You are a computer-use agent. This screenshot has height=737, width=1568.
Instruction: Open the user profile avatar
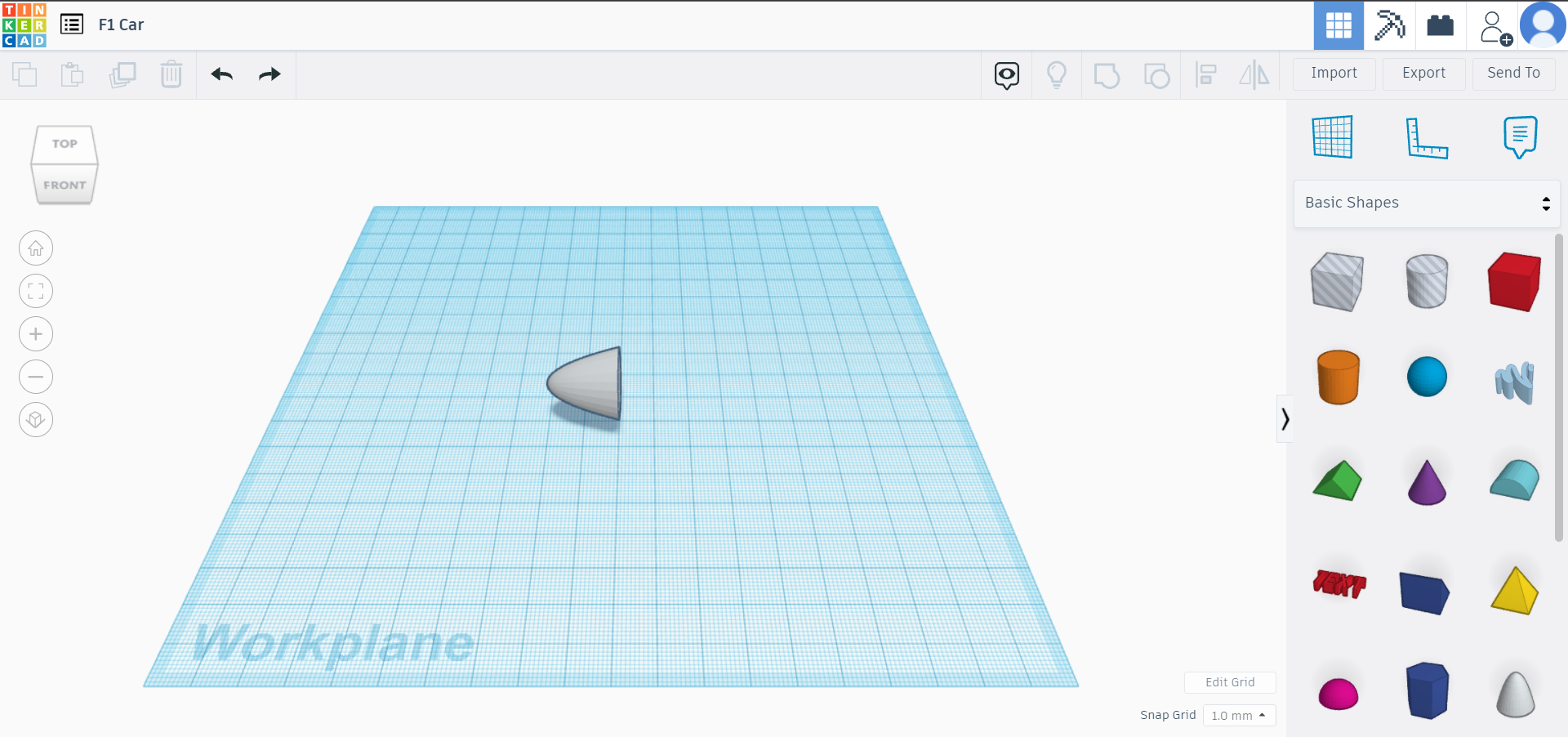point(1543,25)
